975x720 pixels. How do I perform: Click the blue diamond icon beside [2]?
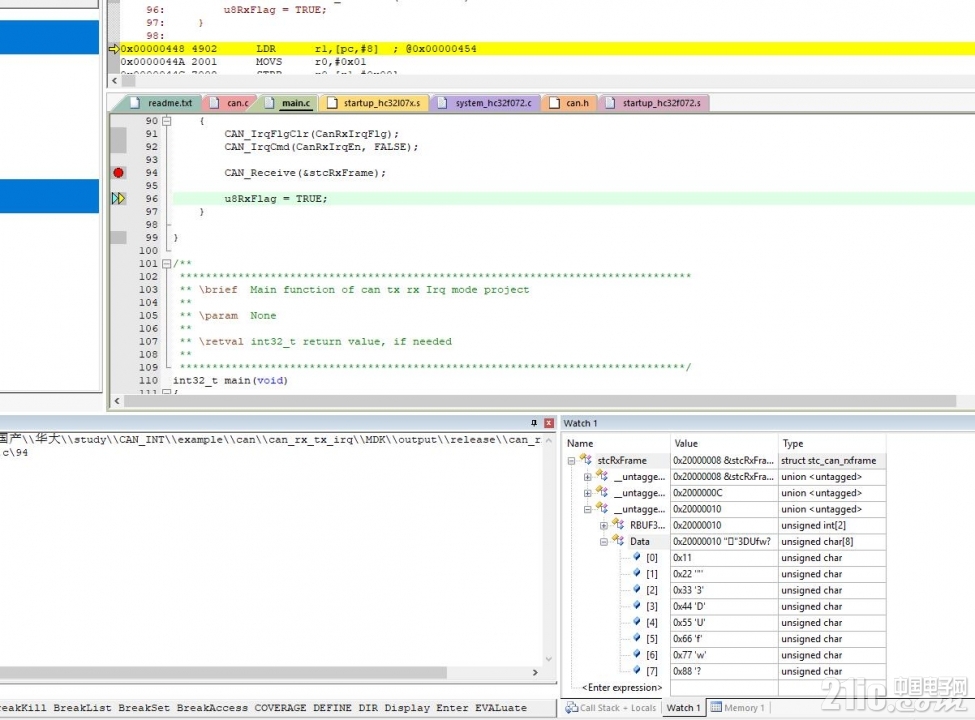tap(637, 589)
